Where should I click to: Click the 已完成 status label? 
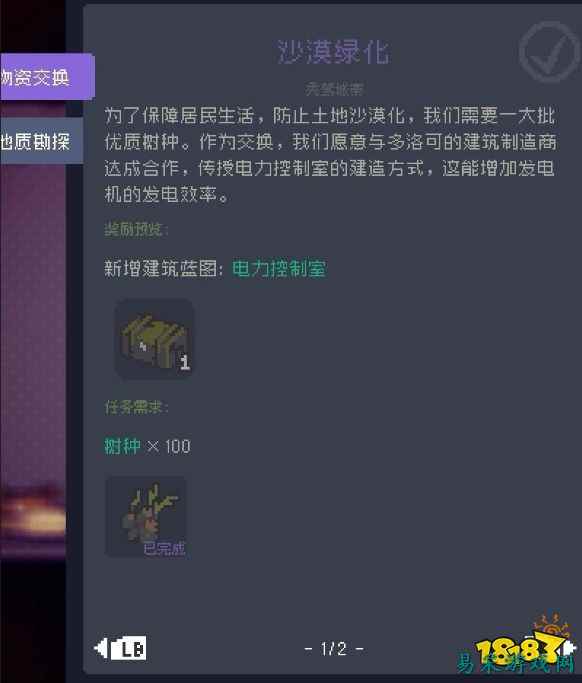164,548
